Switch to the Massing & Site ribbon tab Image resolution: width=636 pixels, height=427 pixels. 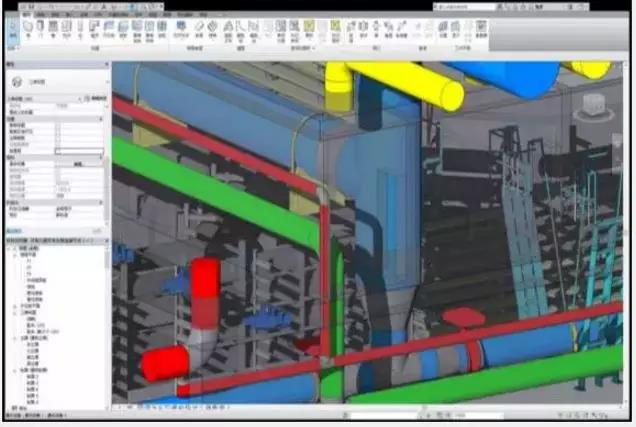120,15
